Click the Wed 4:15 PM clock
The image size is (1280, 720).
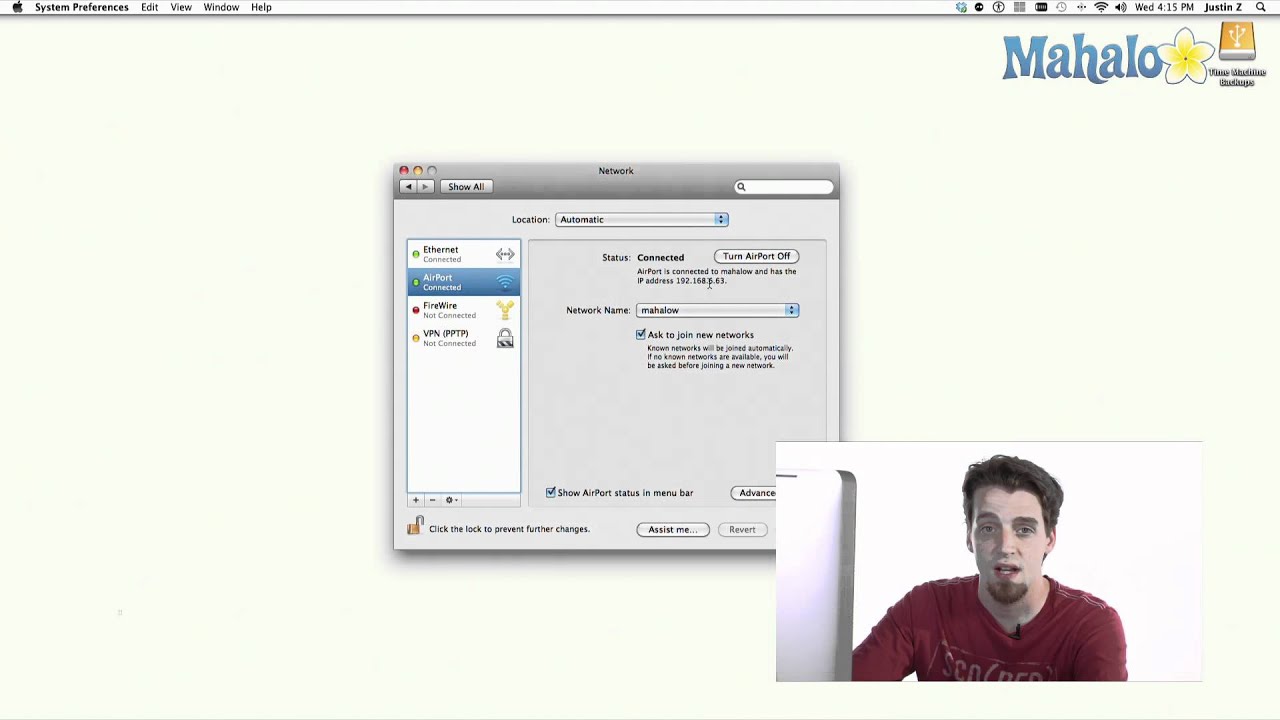tap(1164, 7)
